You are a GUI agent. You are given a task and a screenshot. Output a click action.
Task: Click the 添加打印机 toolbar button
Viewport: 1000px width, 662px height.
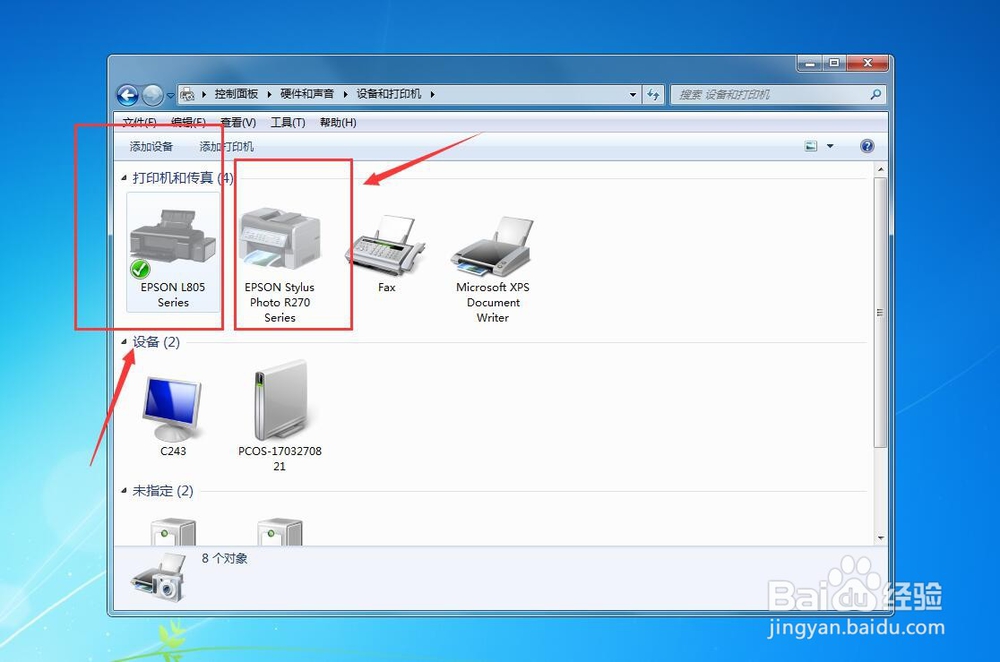[226, 147]
